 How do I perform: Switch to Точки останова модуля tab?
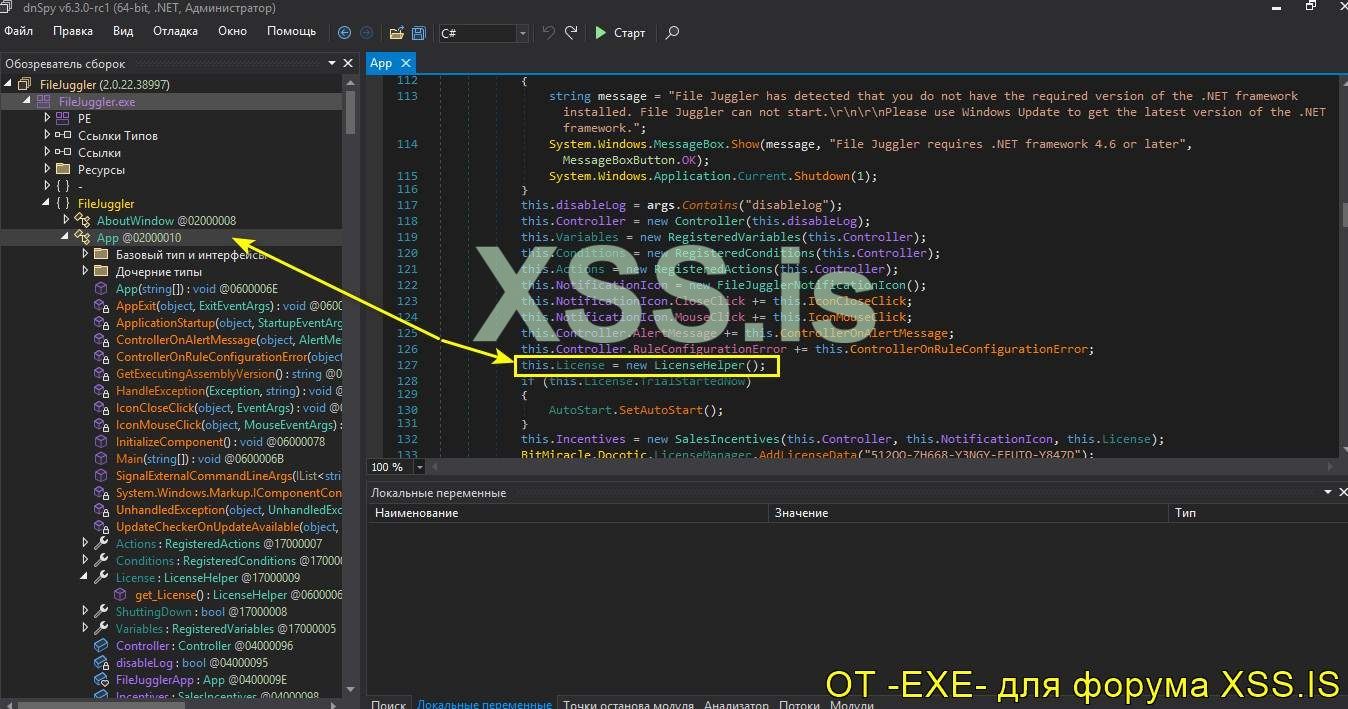[x=628, y=704]
